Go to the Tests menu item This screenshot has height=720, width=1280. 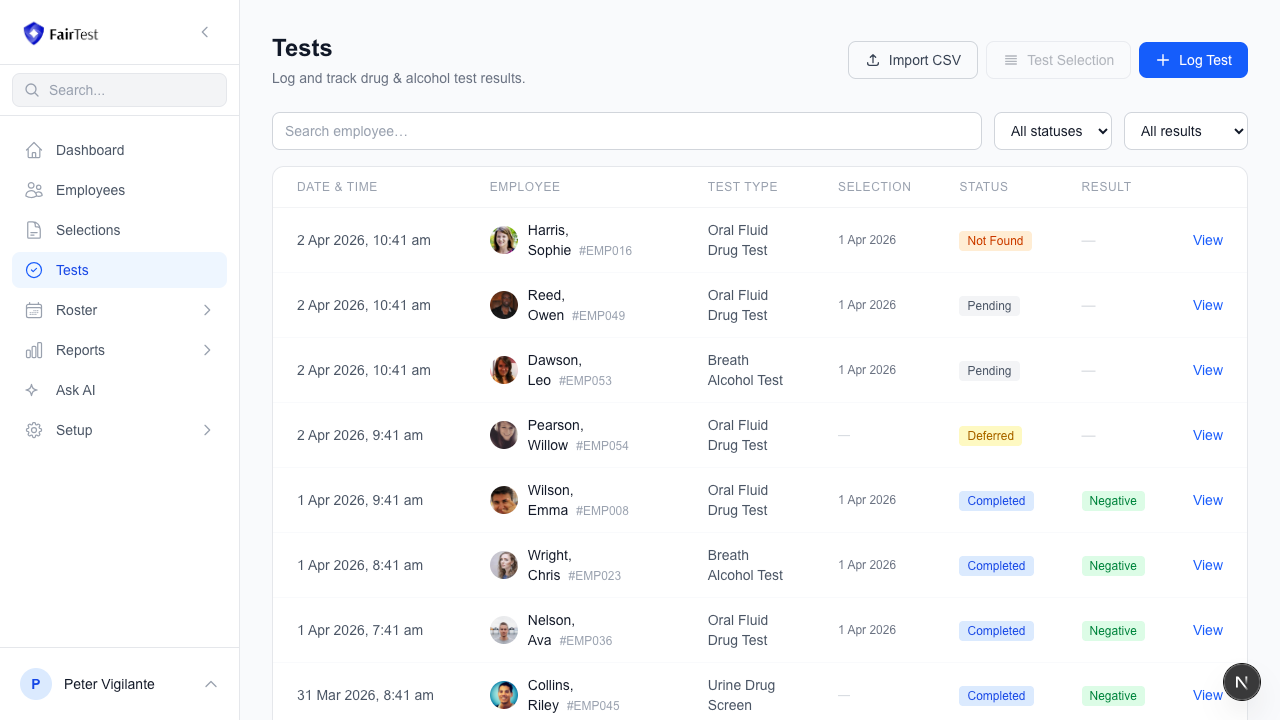point(72,270)
